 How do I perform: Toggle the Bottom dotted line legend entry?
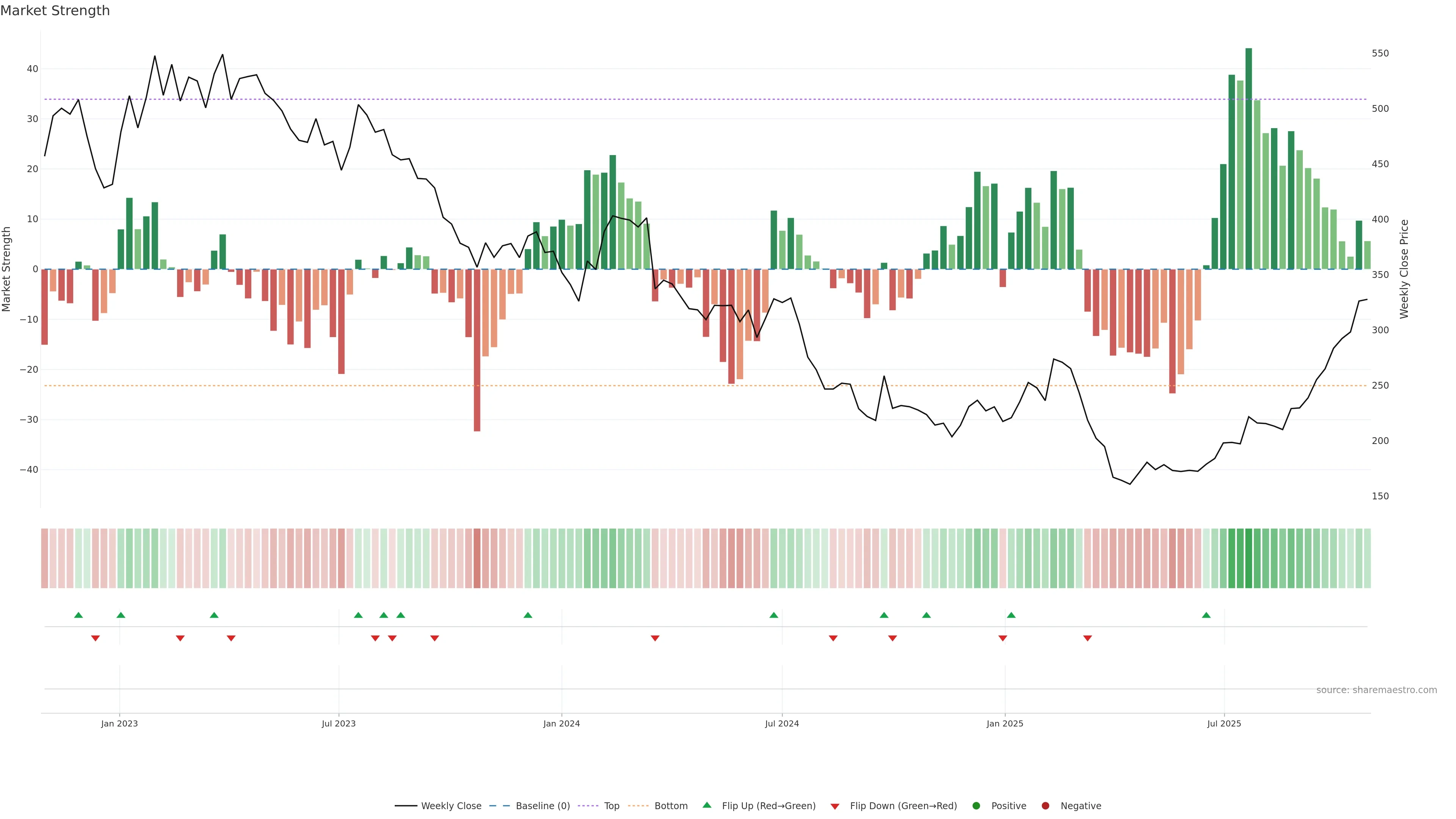coord(670,806)
